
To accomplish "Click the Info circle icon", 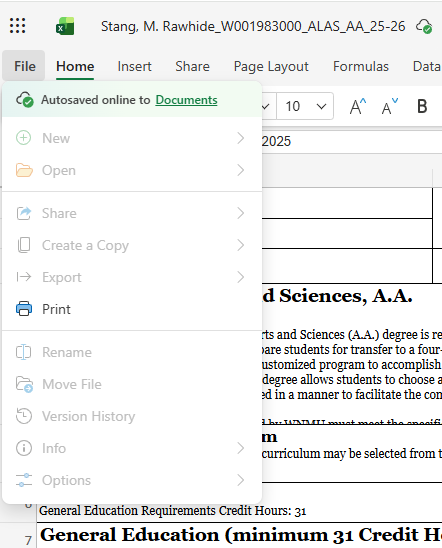I will [24, 448].
